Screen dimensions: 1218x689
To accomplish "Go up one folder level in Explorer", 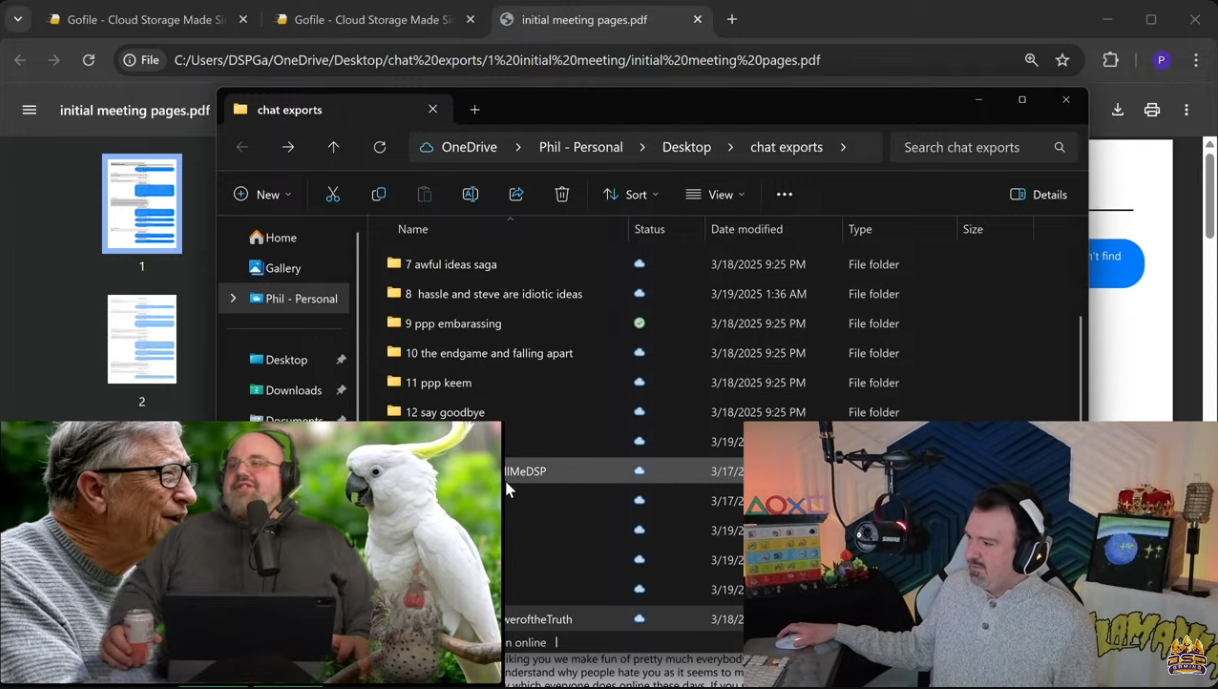I will [x=334, y=147].
